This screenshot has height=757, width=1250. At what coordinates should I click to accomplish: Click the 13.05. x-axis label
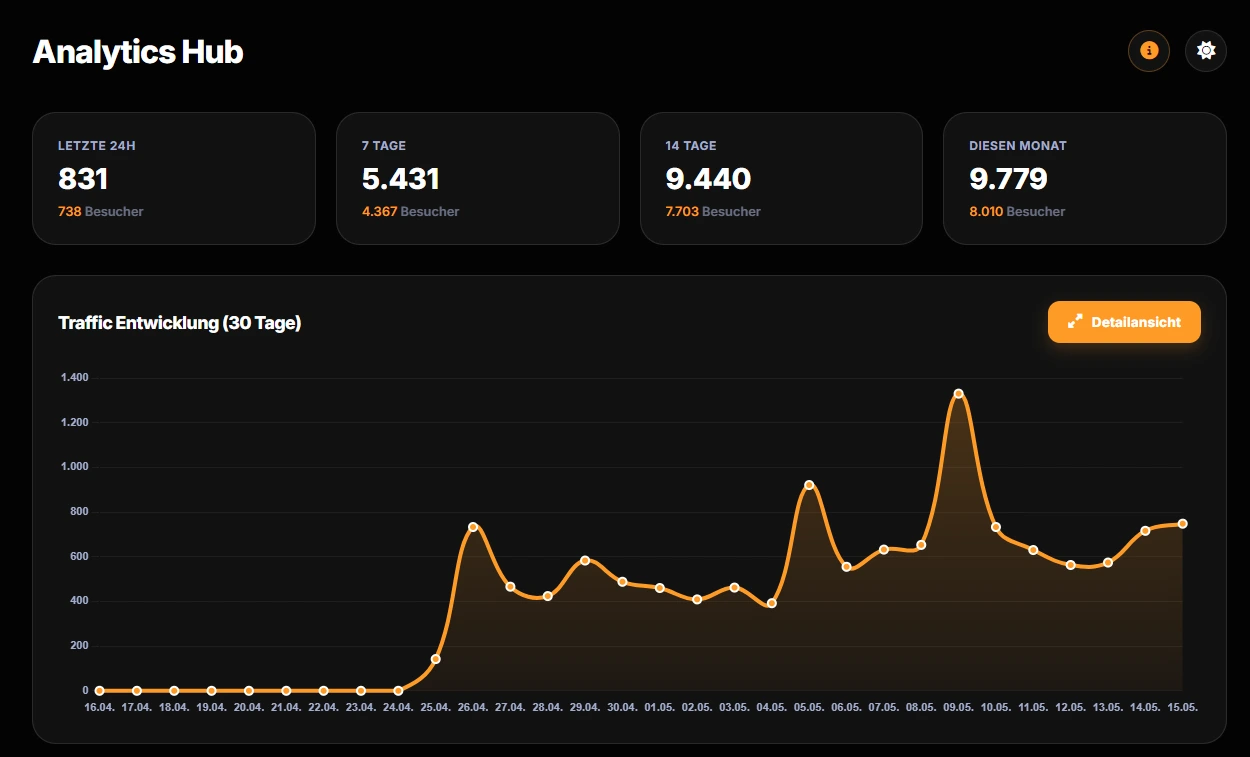(x=1108, y=707)
